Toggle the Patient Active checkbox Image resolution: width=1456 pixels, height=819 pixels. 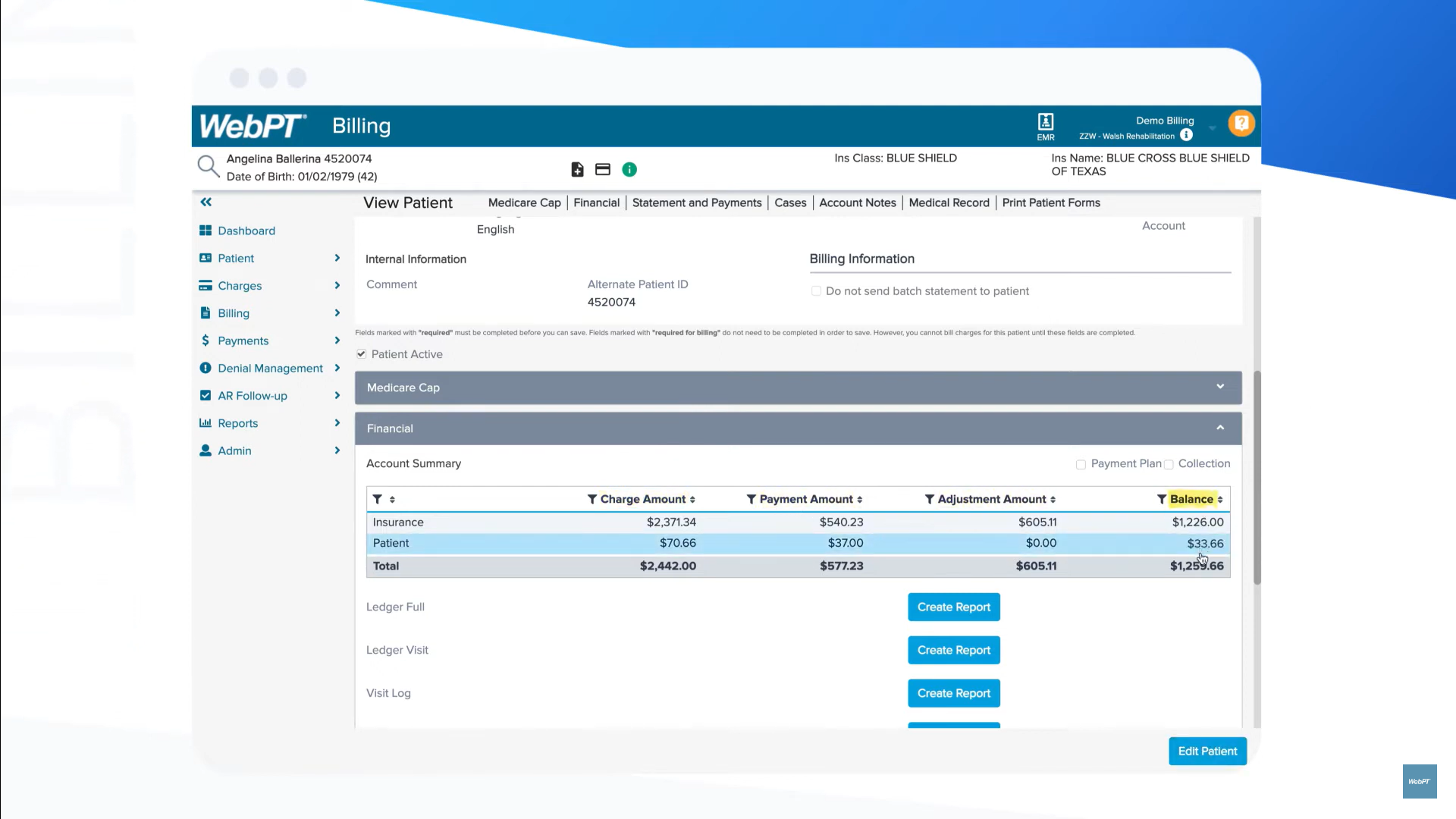pyautogui.click(x=362, y=354)
